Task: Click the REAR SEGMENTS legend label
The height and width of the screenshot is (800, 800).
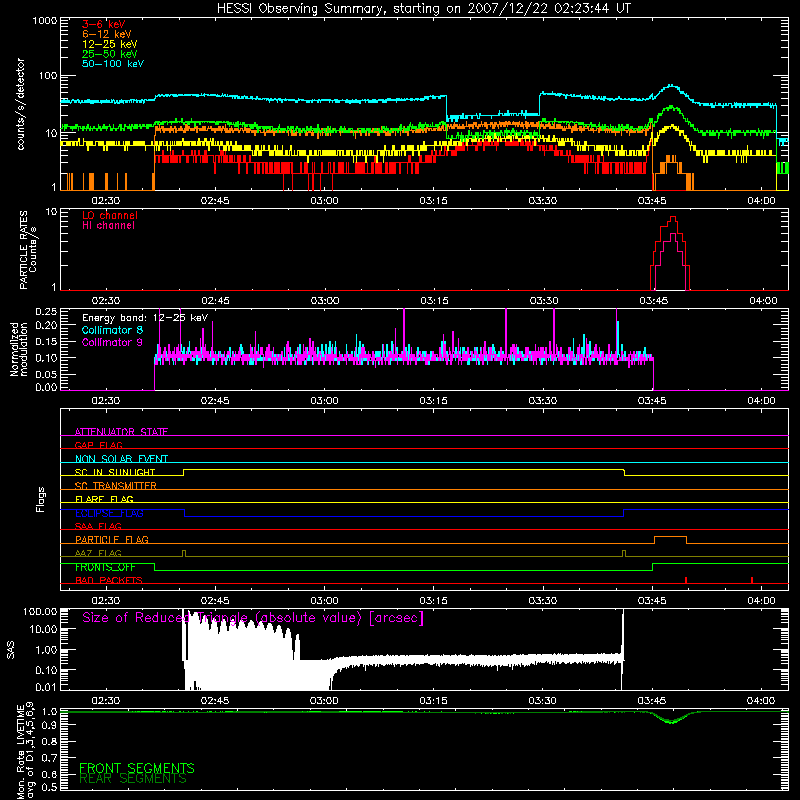Action: [133, 778]
